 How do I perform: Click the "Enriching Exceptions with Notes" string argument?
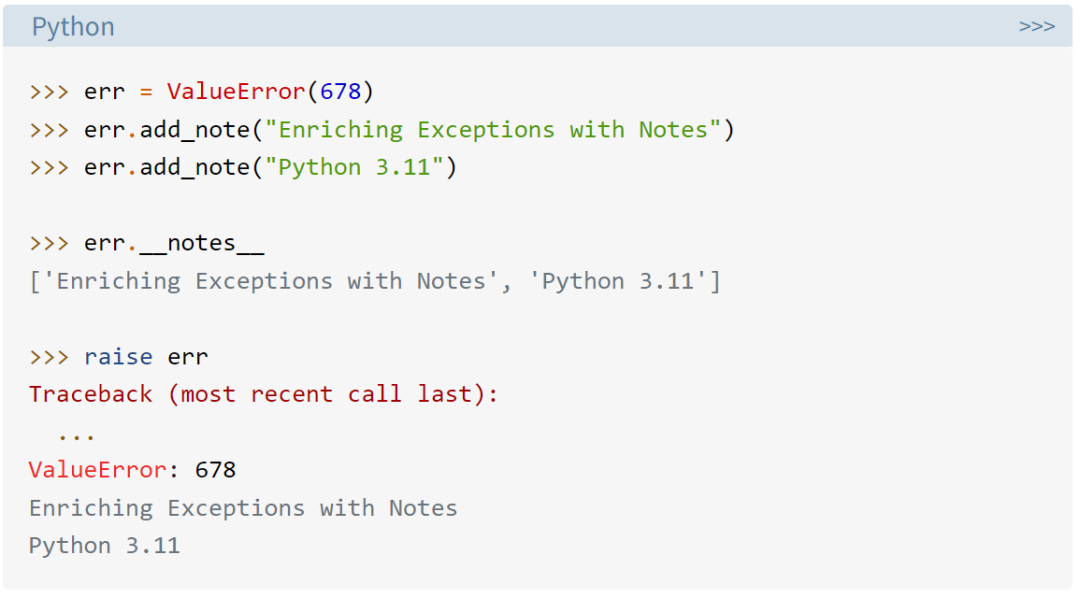tap(492, 130)
